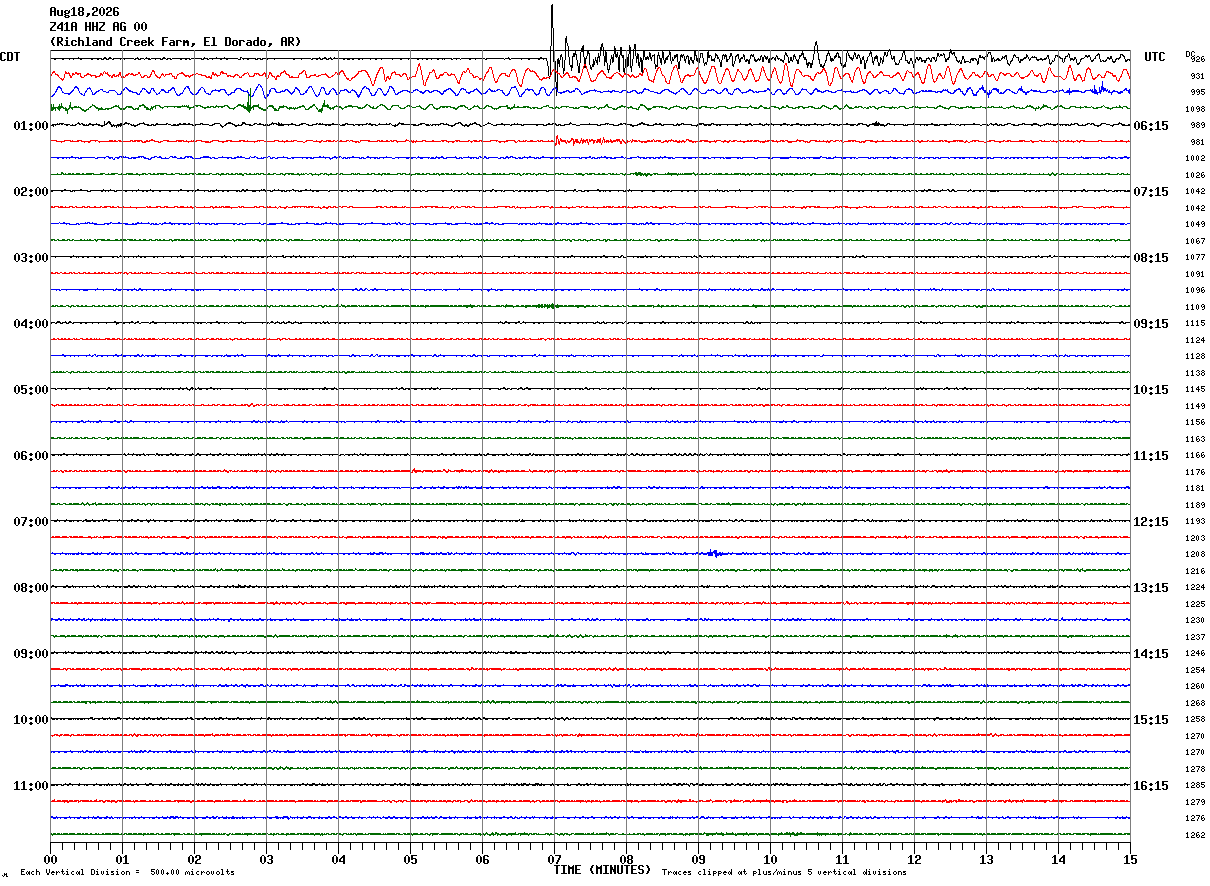The image size is (1210, 886).
Task: Click the DC offset value "1098"
Action: 1195,109
